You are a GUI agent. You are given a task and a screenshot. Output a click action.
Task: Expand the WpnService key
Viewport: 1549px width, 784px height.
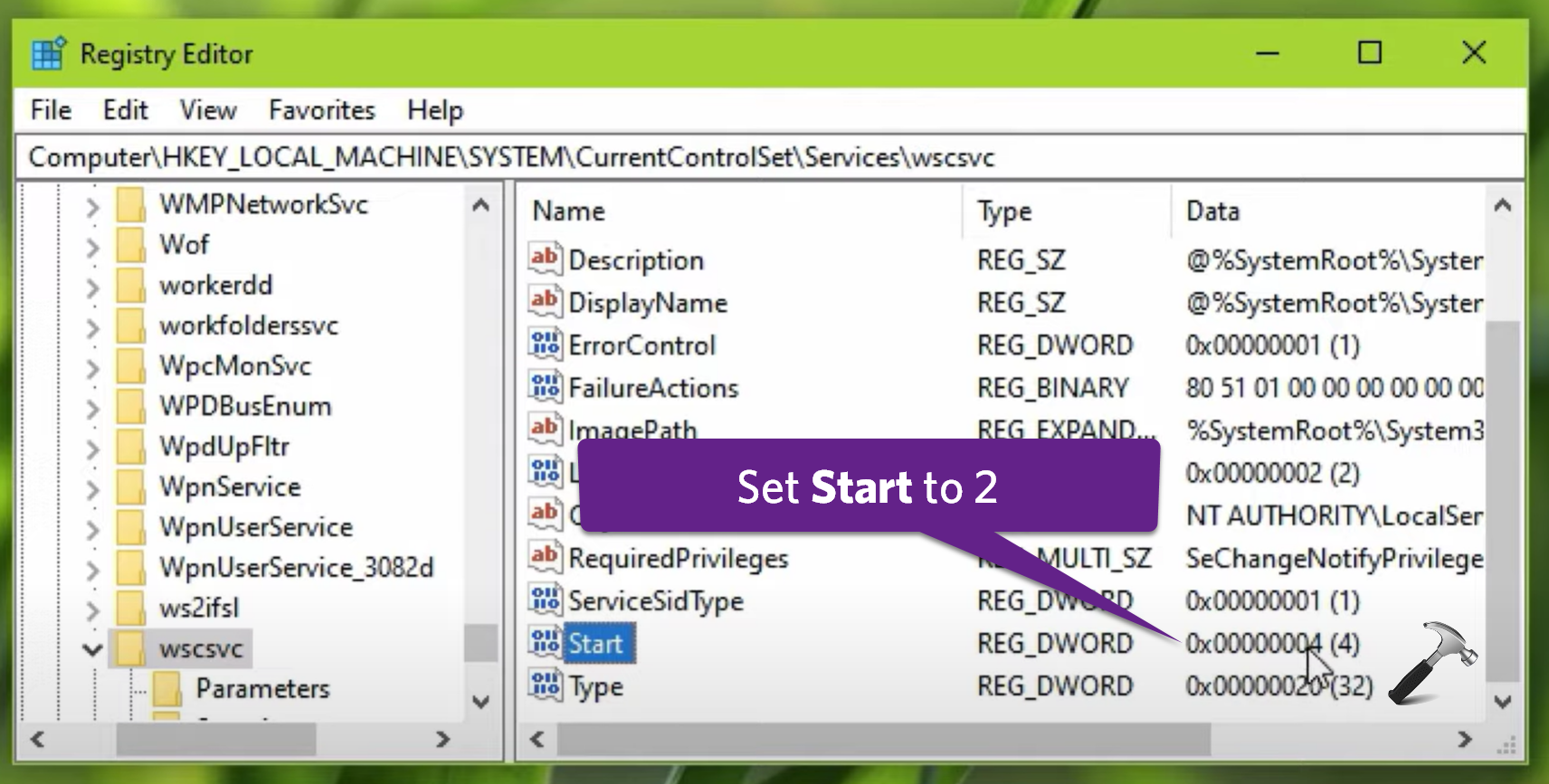click(92, 489)
